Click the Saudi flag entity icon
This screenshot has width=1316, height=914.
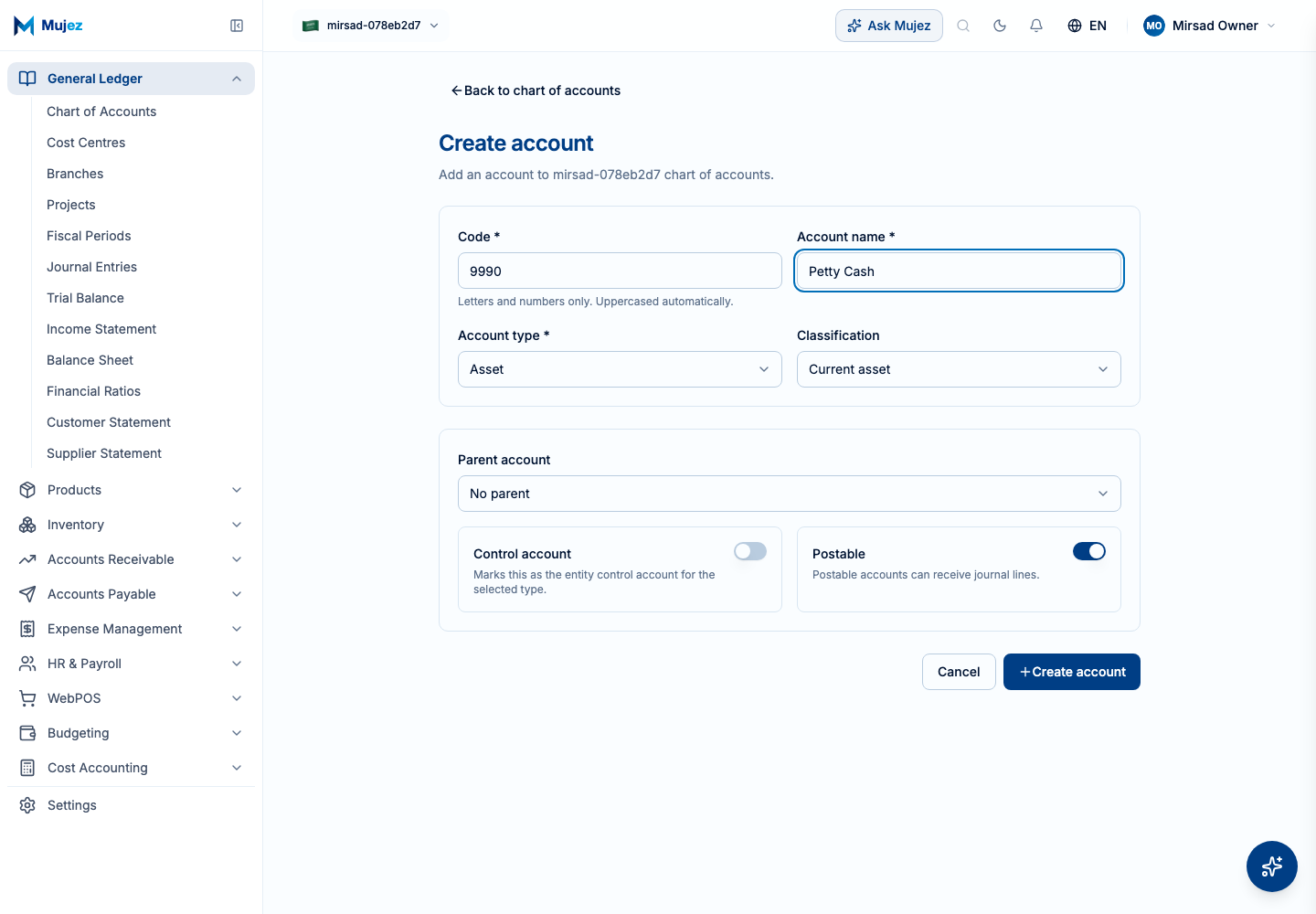(x=311, y=26)
